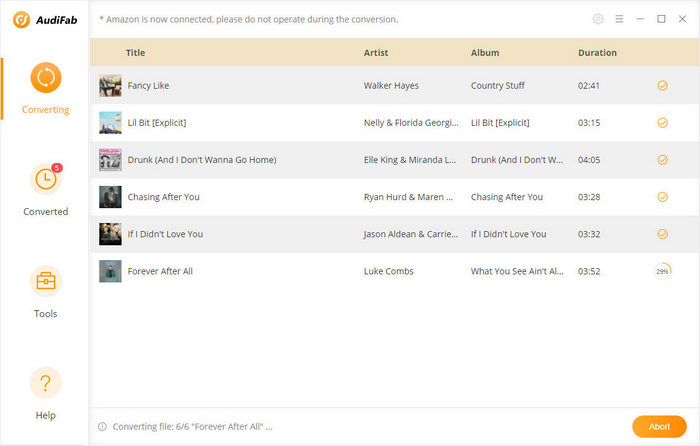Open the Converting section icon

[46, 78]
